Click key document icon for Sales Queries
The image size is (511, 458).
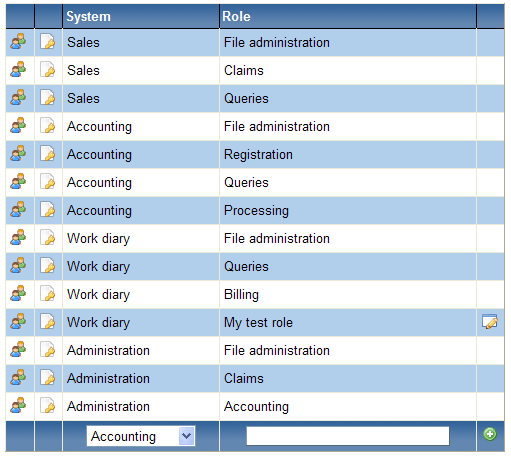pos(48,98)
